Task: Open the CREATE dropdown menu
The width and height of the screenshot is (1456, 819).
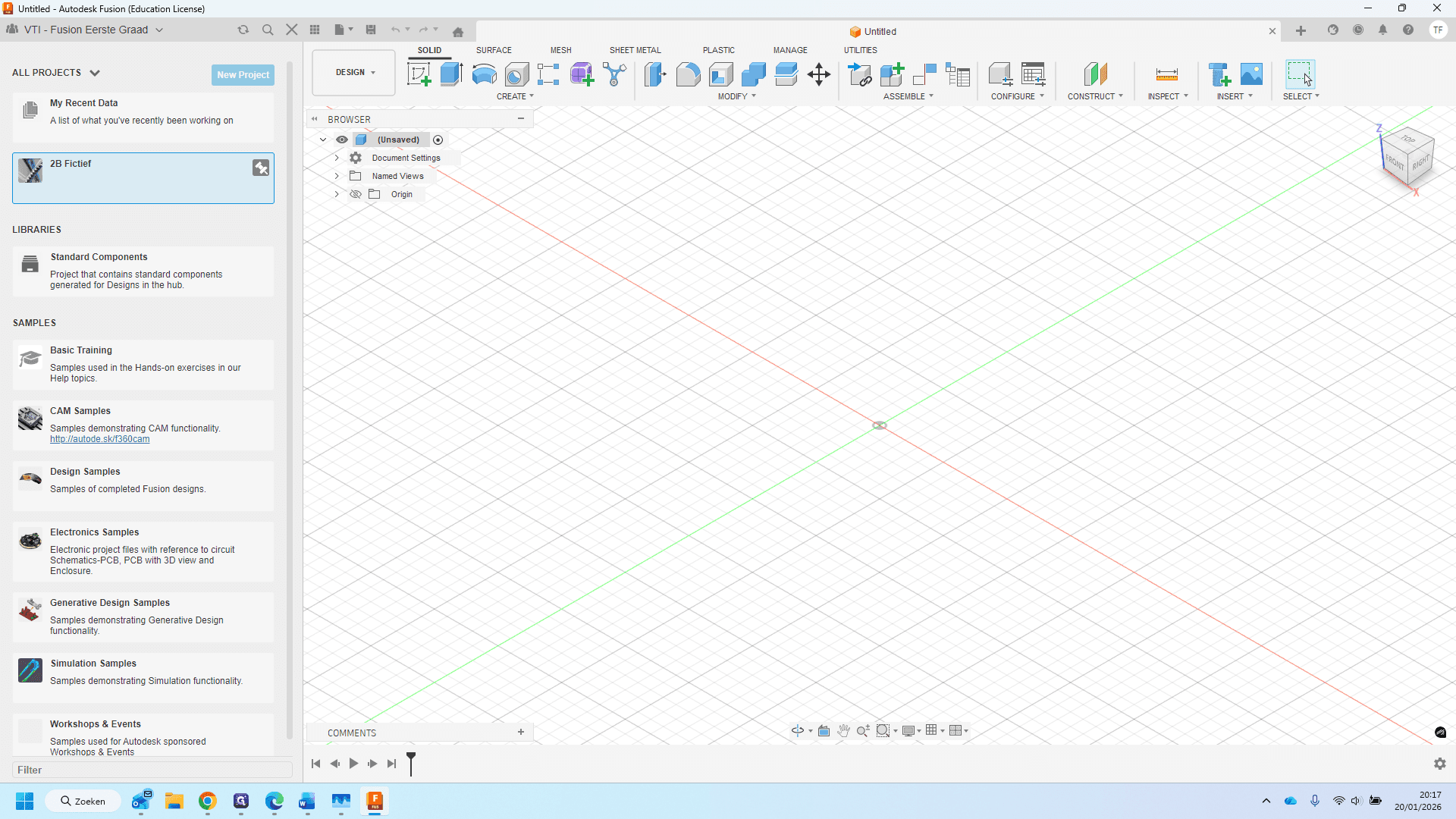Action: click(x=516, y=96)
